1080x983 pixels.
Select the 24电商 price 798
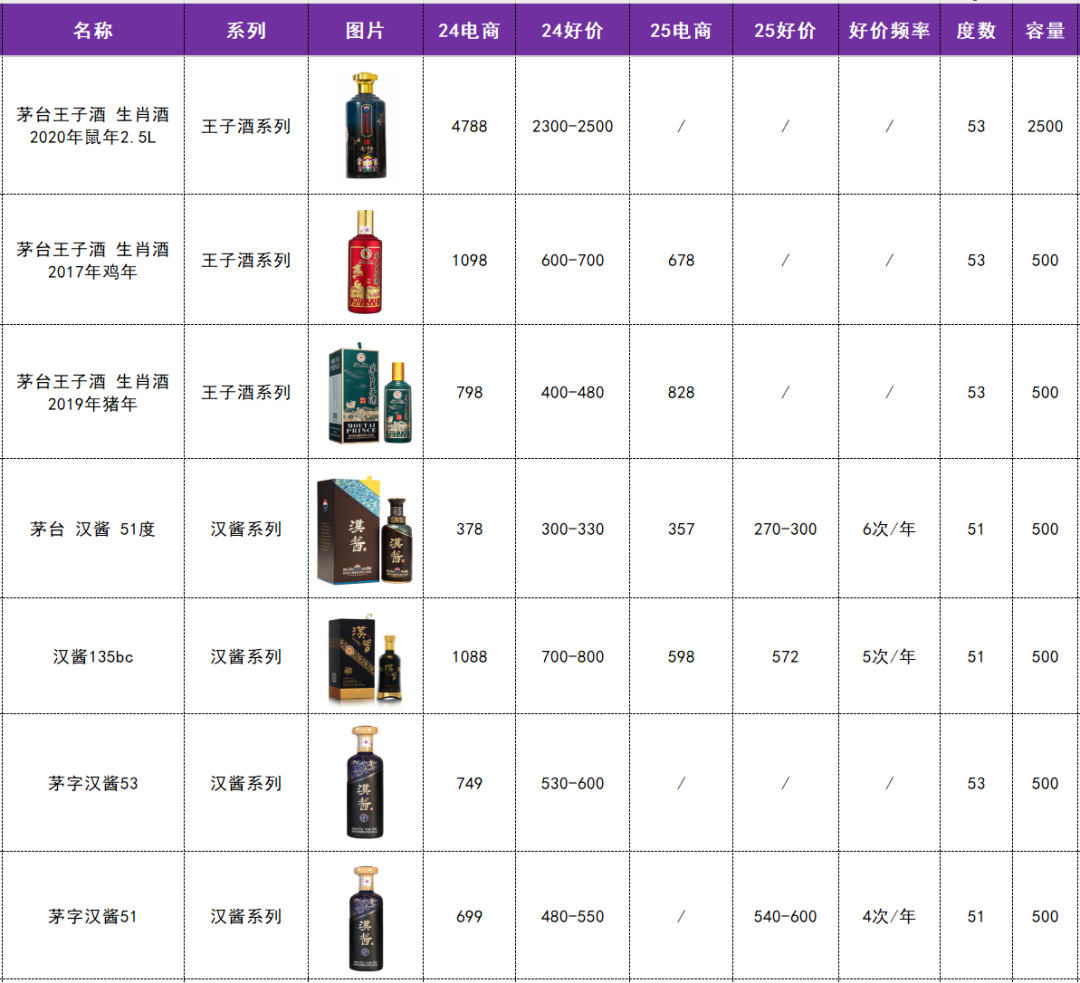[469, 393]
